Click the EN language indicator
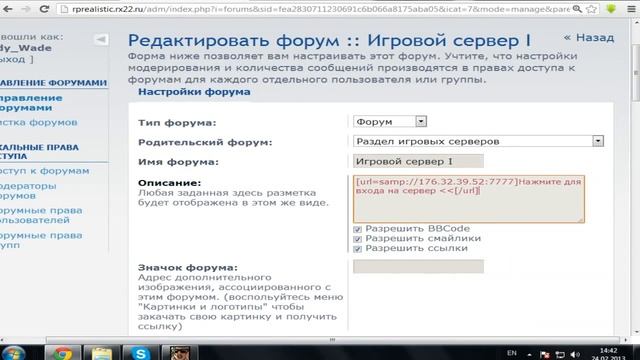Viewport: 640px width, 360px height. 512,353
